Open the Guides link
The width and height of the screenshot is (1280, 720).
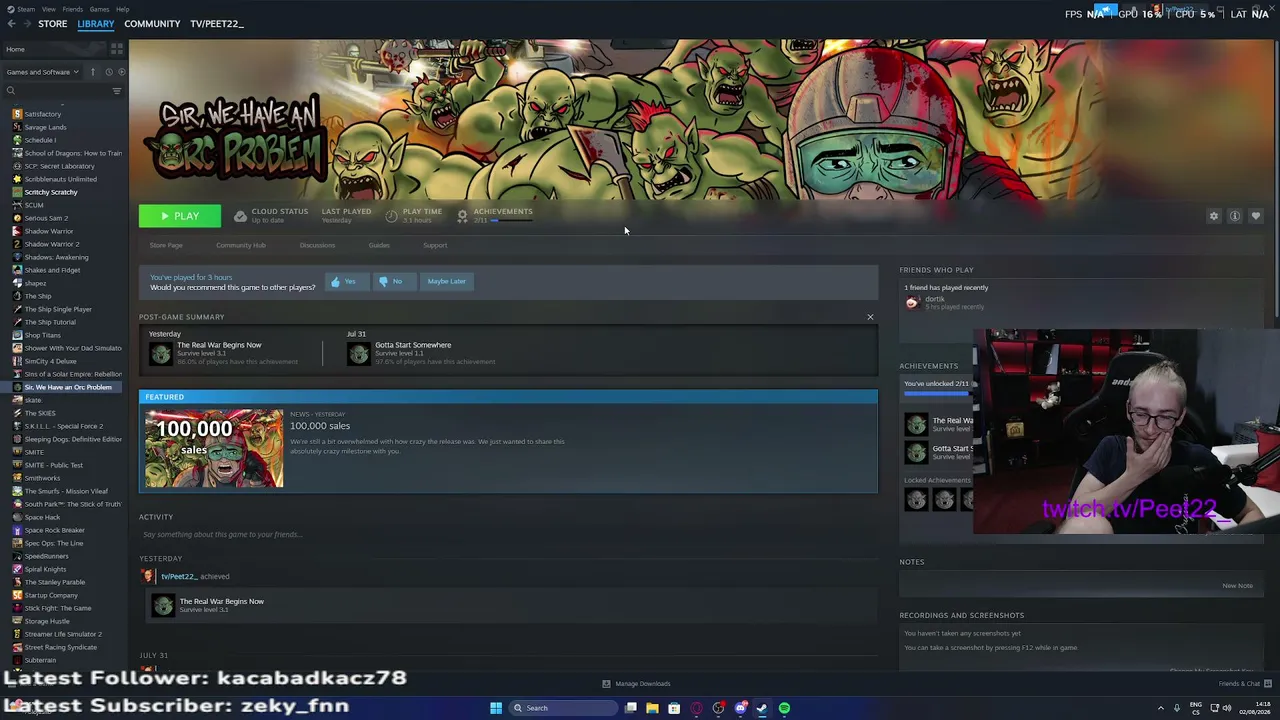click(379, 245)
